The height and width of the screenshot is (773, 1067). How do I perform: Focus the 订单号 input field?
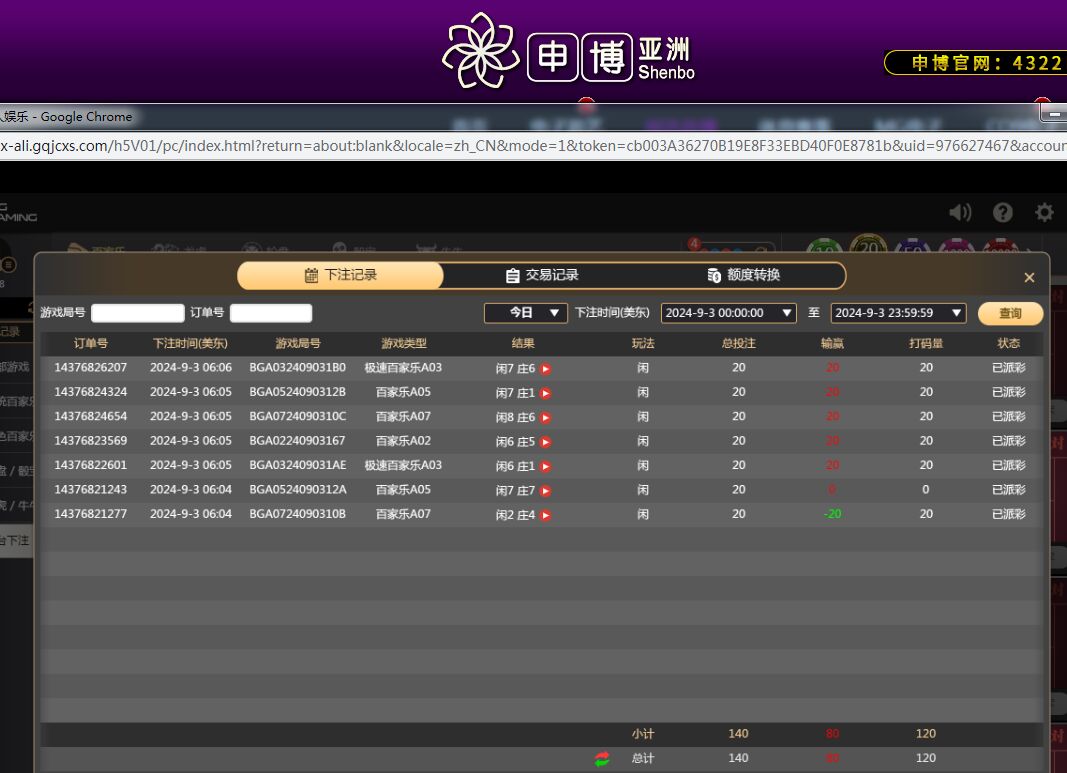271,313
